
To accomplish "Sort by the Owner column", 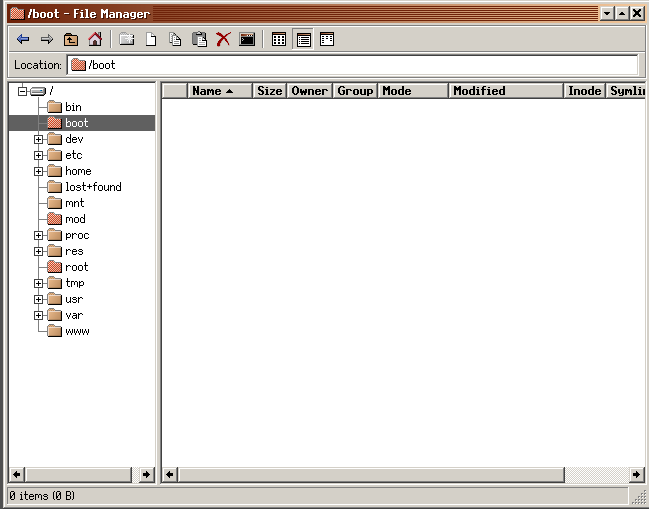I will pyautogui.click(x=310, y=91).
